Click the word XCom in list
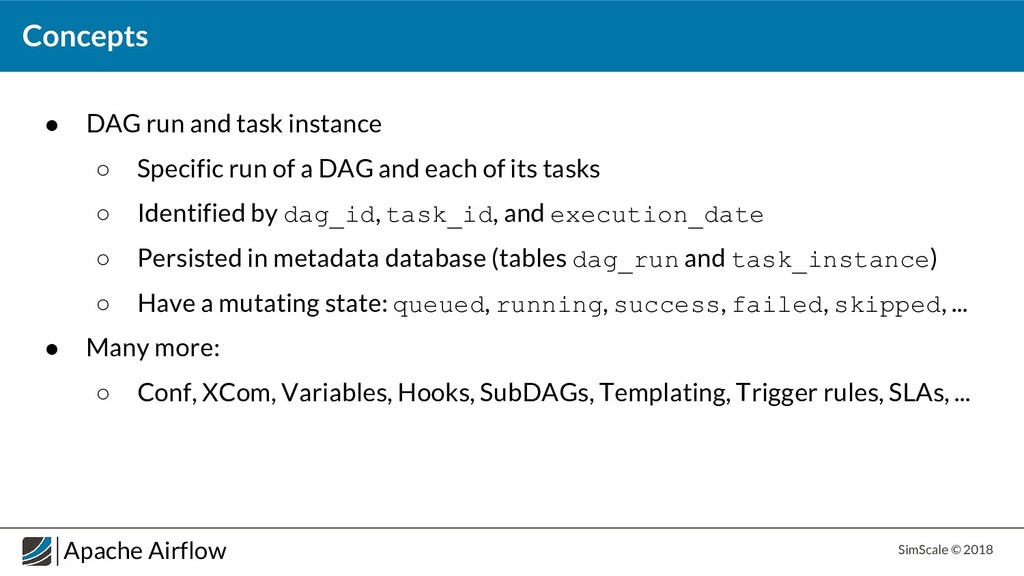 click(238, 393)
